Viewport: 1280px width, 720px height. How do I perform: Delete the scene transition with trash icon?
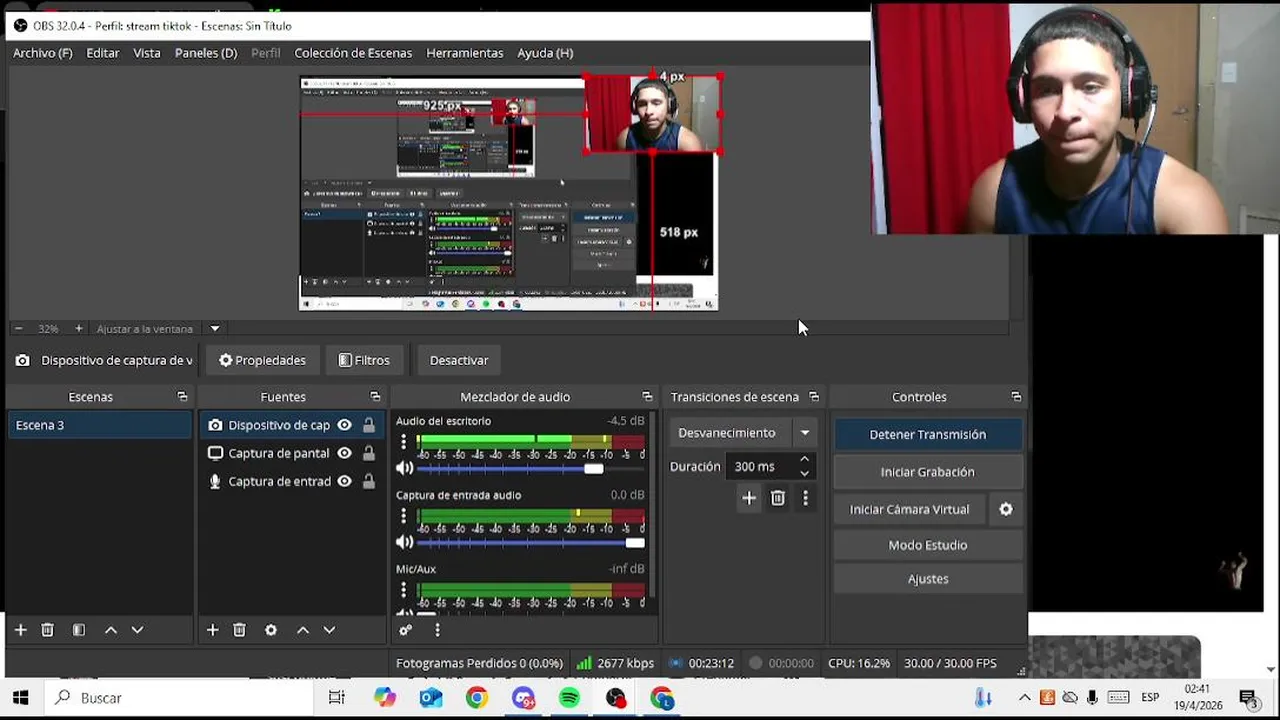[x=778, y=498]
